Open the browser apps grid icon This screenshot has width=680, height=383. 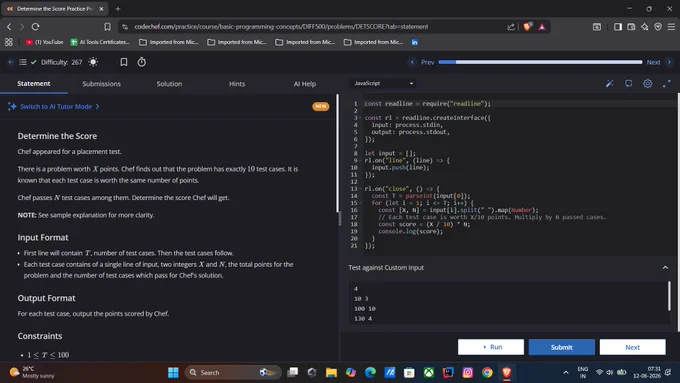tap(9, 42)
